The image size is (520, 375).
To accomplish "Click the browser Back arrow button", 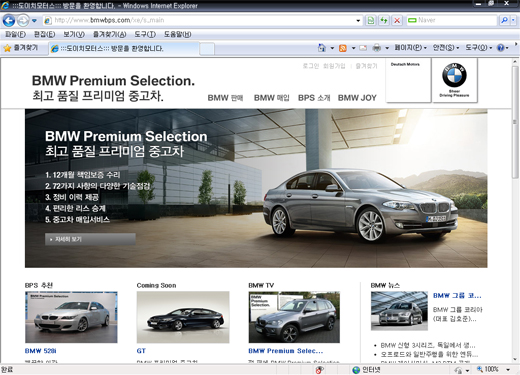I will point(9,20).
